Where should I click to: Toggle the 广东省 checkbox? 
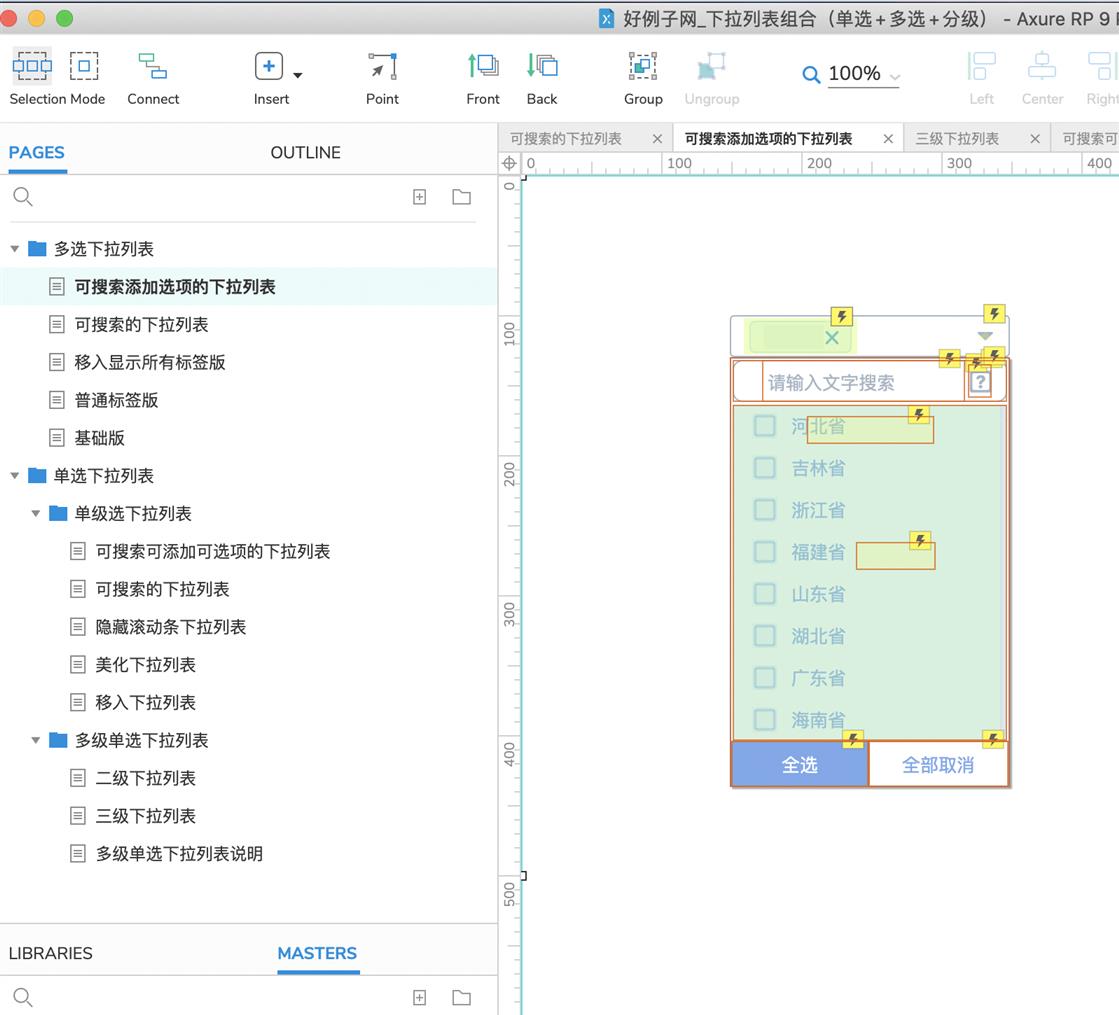coord(765,678)
